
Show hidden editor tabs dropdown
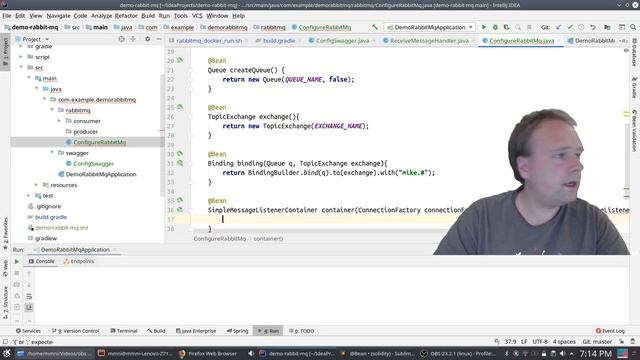click(x=624, y=41)
